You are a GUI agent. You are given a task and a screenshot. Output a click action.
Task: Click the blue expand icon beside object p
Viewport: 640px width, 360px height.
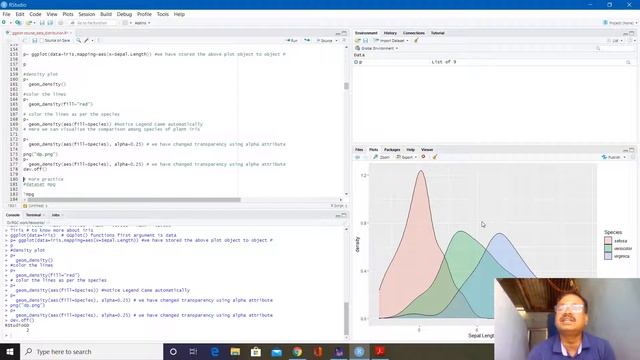tap(356, 62)
